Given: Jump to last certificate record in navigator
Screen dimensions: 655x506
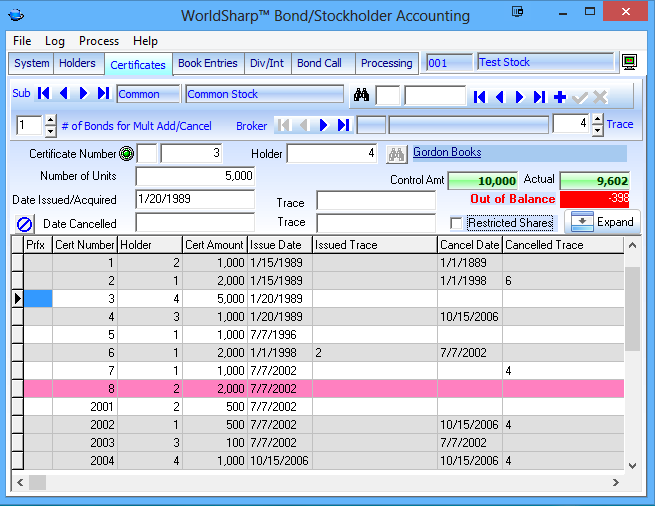Looking at the screenshot, I should 539,97.
